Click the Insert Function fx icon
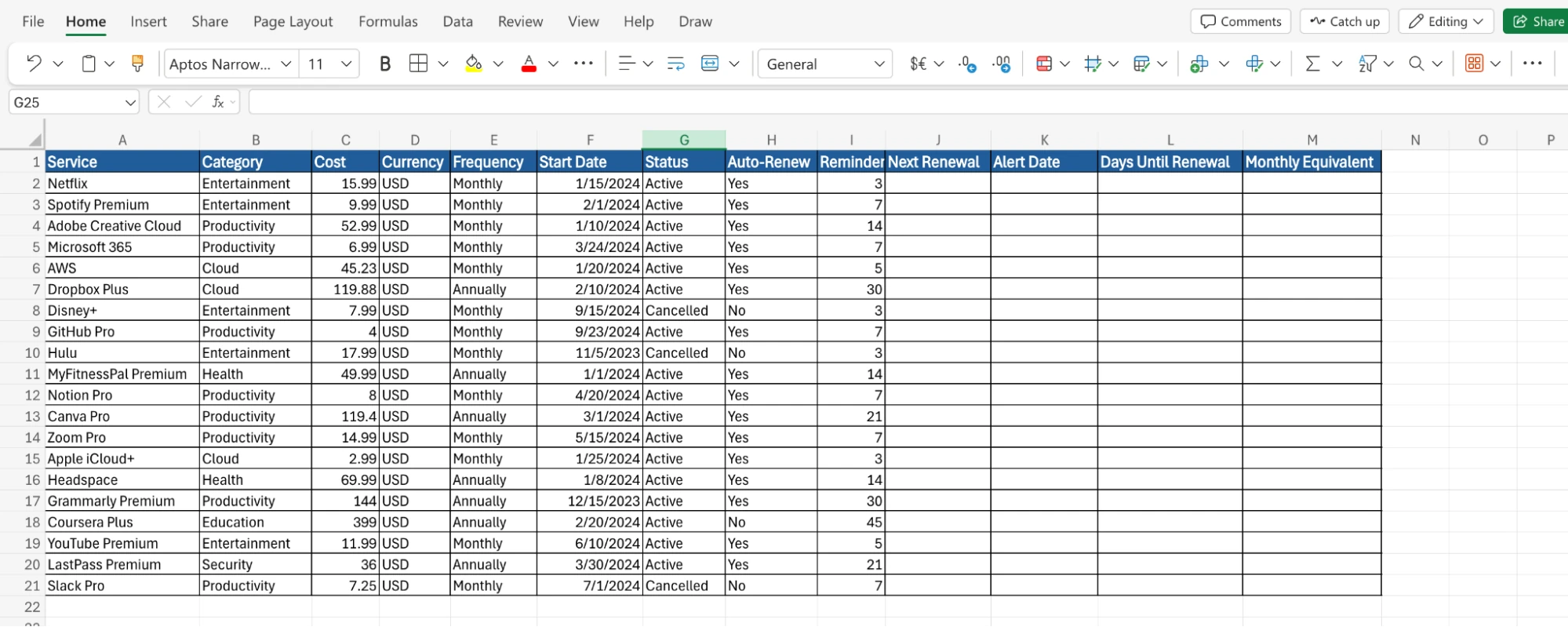 point(218,102)
